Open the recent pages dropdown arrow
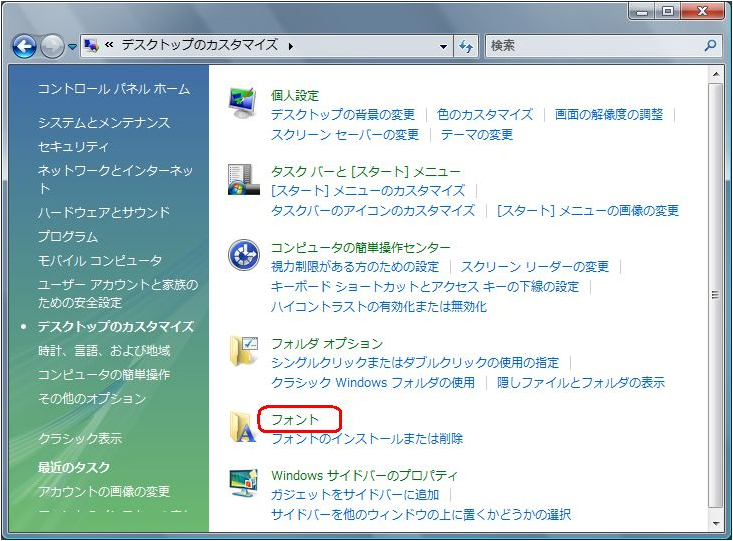 click(72, 47)
